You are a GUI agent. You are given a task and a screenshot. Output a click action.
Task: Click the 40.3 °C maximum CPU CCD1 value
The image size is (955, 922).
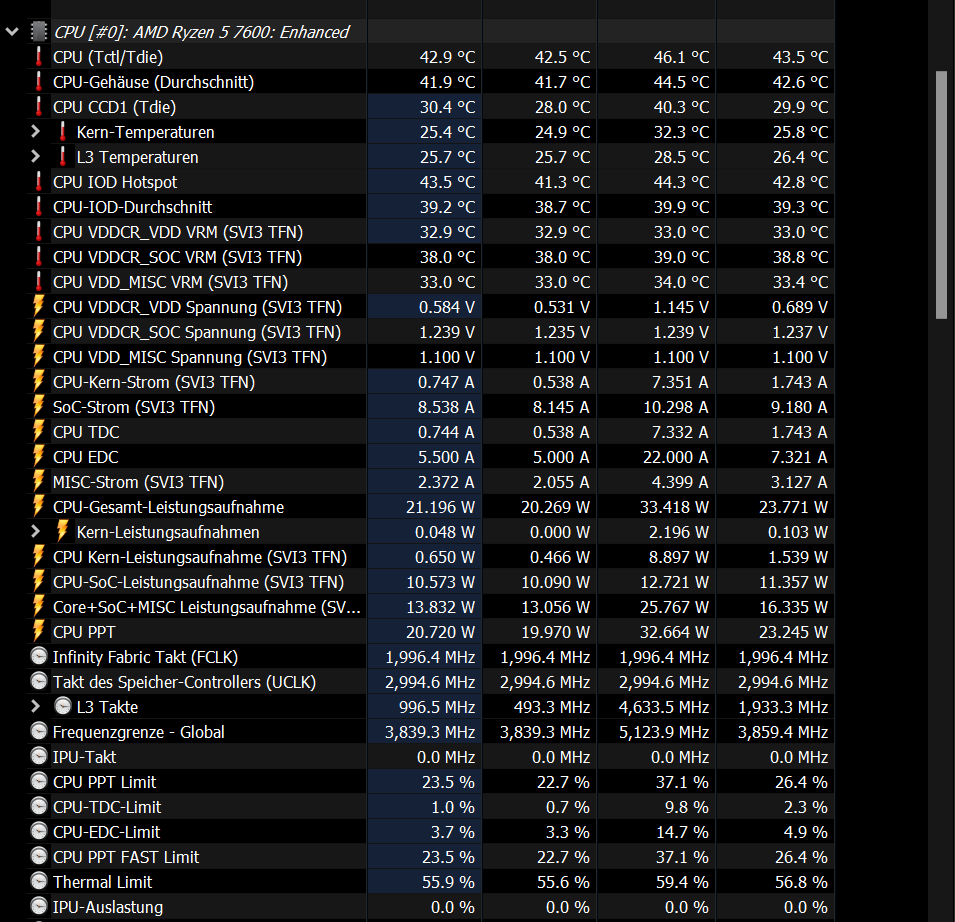pyautogui.click(x=682, y=107)
